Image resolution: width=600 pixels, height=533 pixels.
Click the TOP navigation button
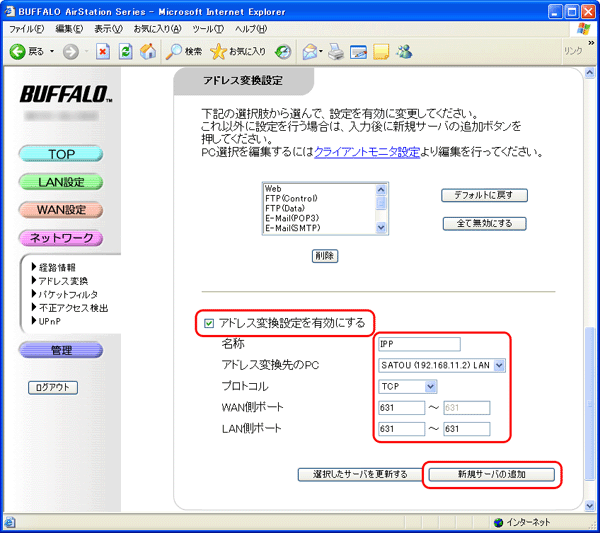(61, 154)
